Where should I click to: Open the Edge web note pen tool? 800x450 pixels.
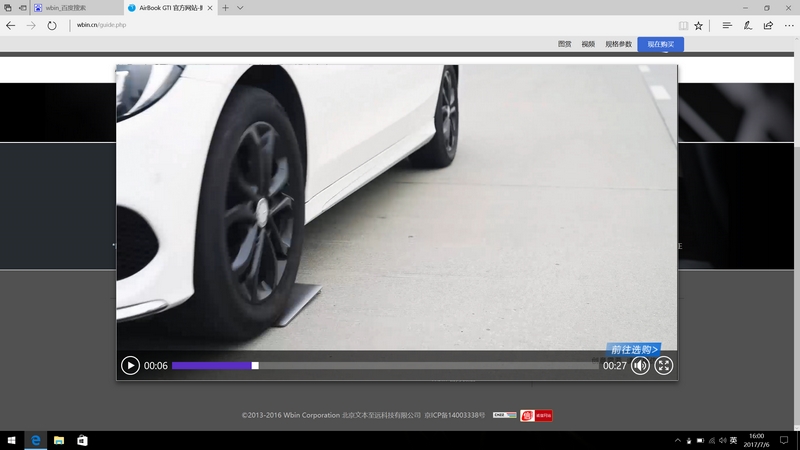coord(746,25)
